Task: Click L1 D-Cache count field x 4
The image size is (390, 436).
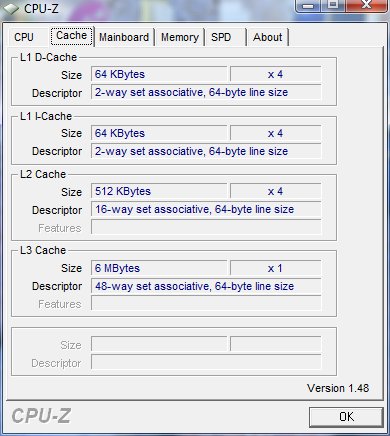Action: pyautogui.click(x=276, y=74)
